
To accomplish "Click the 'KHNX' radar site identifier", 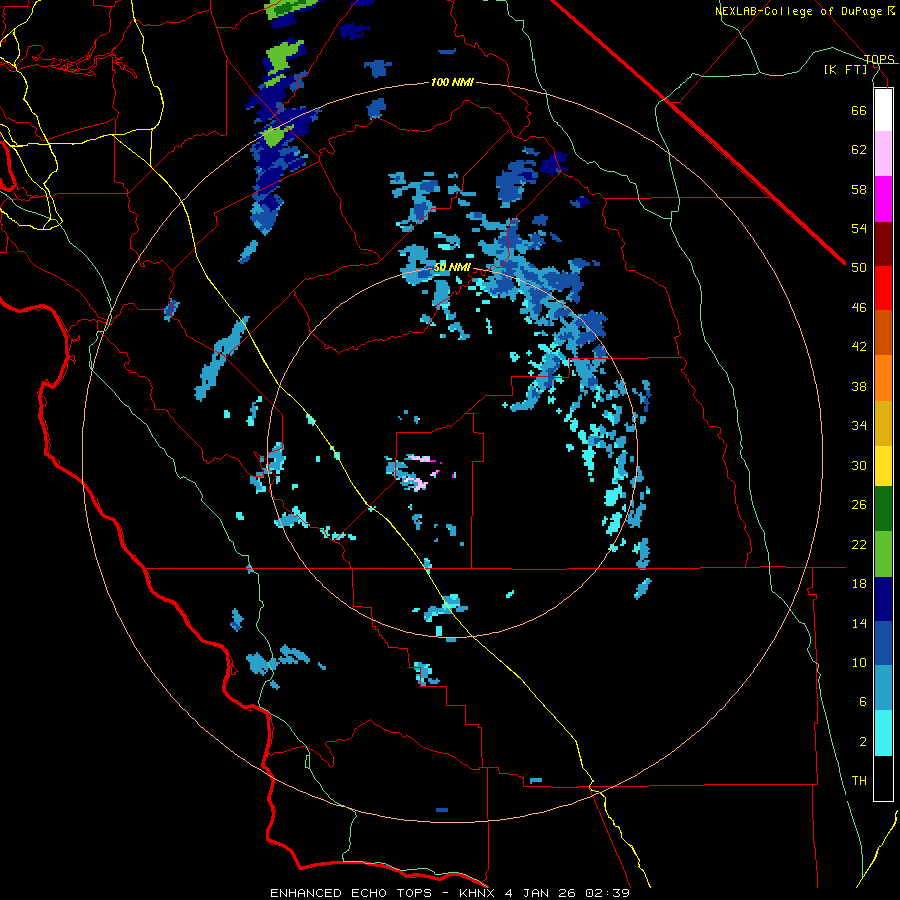I will (479, 893).
